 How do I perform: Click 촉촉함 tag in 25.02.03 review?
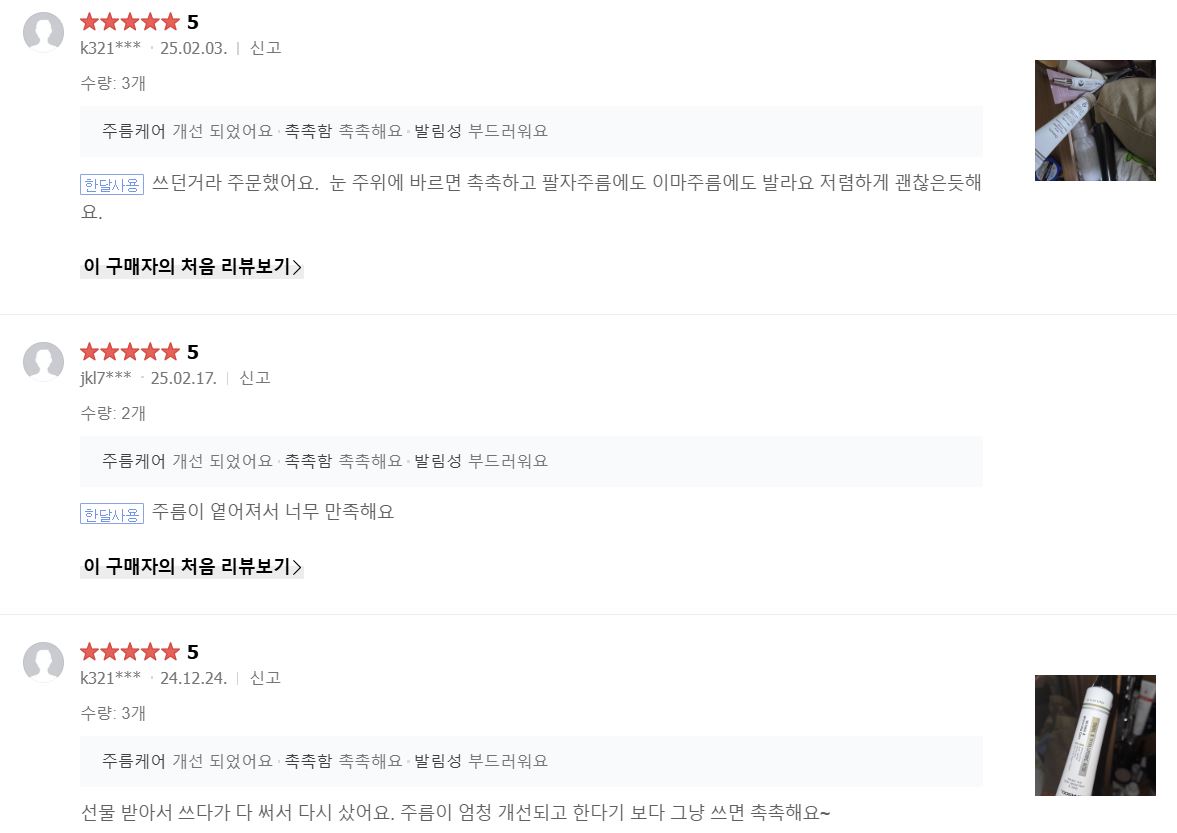click(308, 131)
